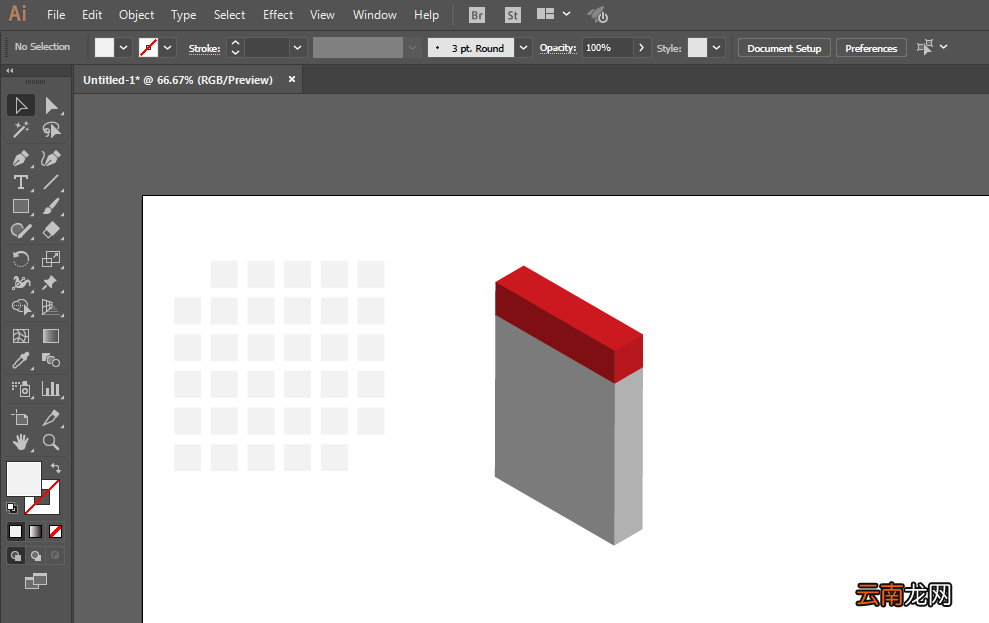
Task: Set paint mode to Gradient
Action: (35, 532)
